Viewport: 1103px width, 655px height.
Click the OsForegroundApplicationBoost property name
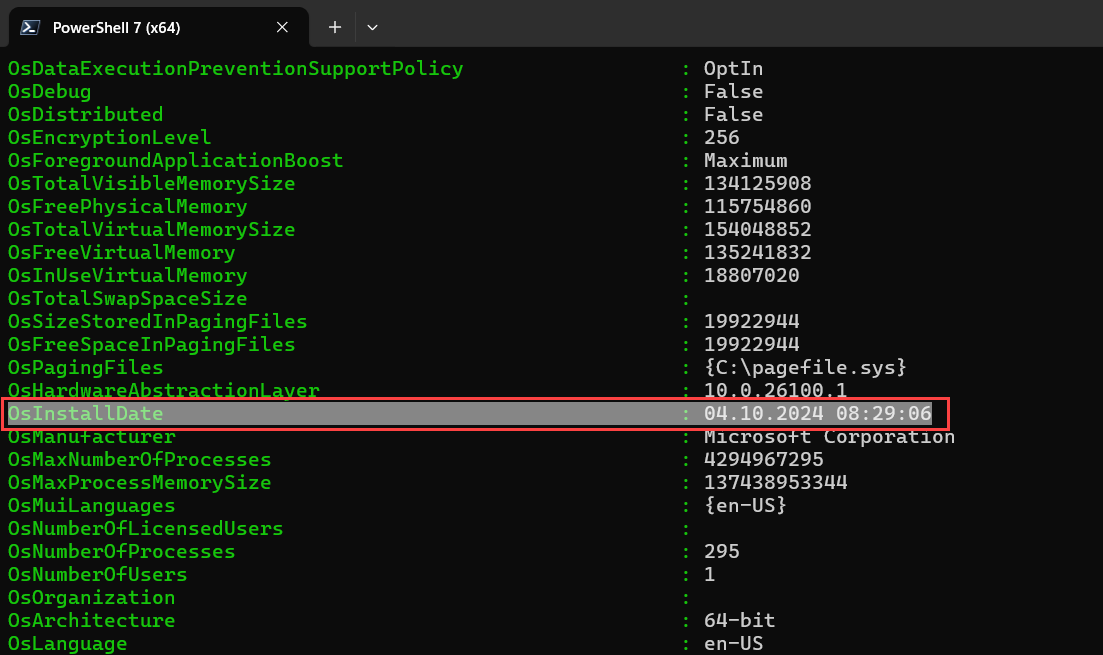click(175, 161)
